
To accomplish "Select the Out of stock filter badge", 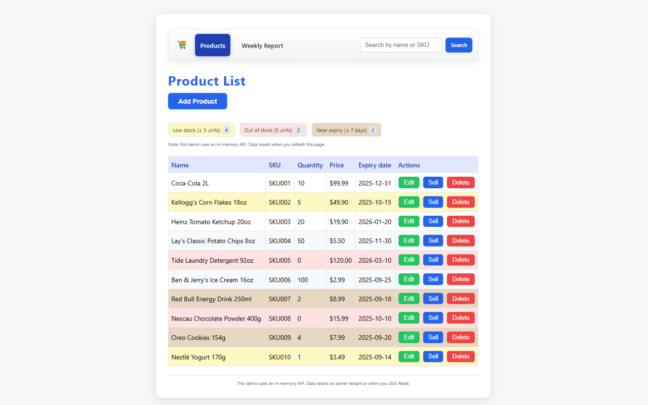I will (272, 130).
